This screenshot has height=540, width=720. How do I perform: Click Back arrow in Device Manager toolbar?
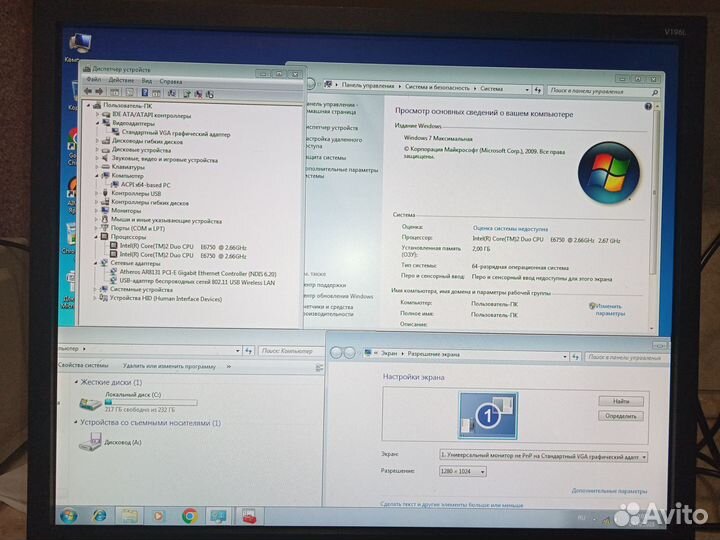(x=88, y=92)
